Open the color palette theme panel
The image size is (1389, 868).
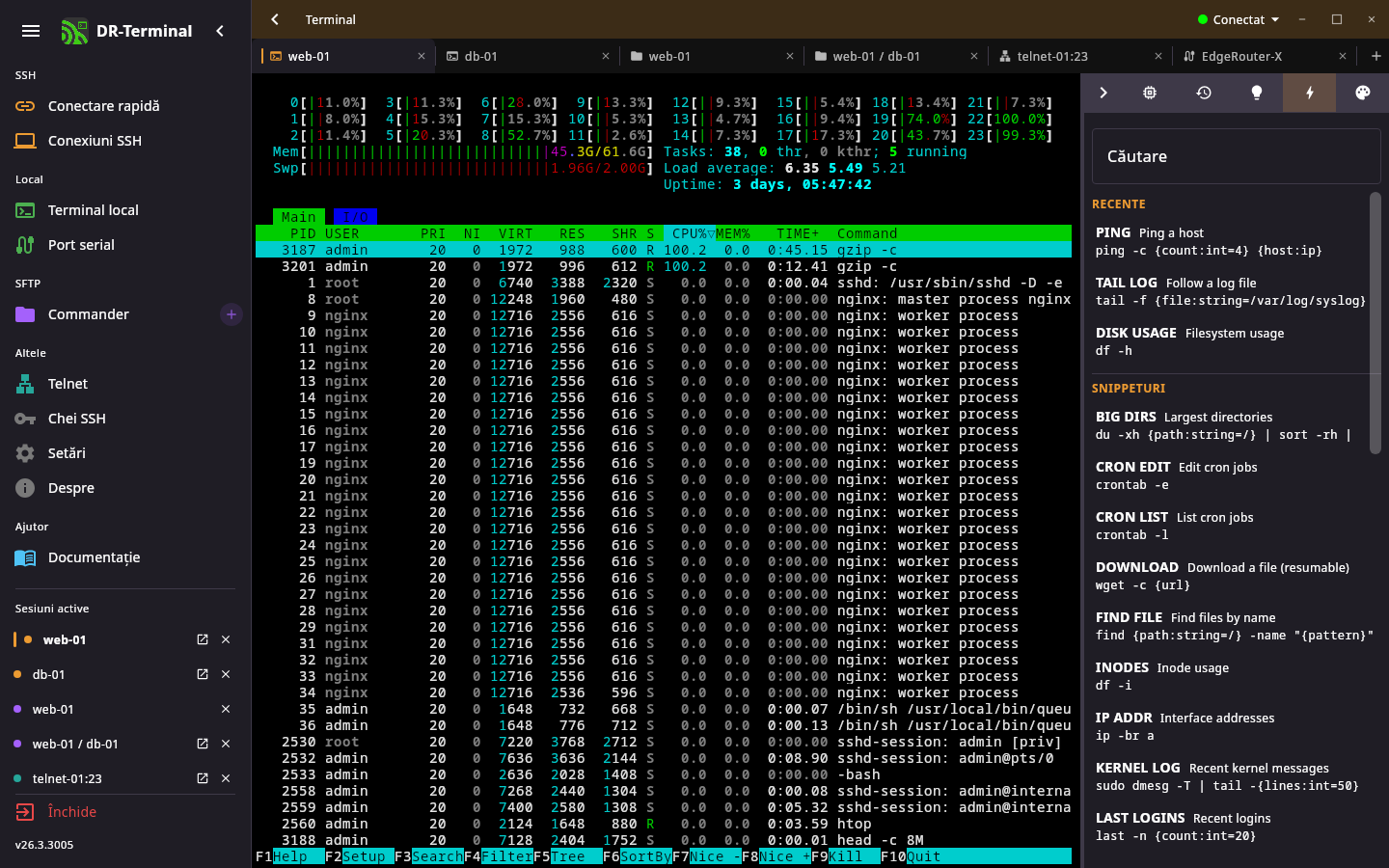coord(1362,93)
